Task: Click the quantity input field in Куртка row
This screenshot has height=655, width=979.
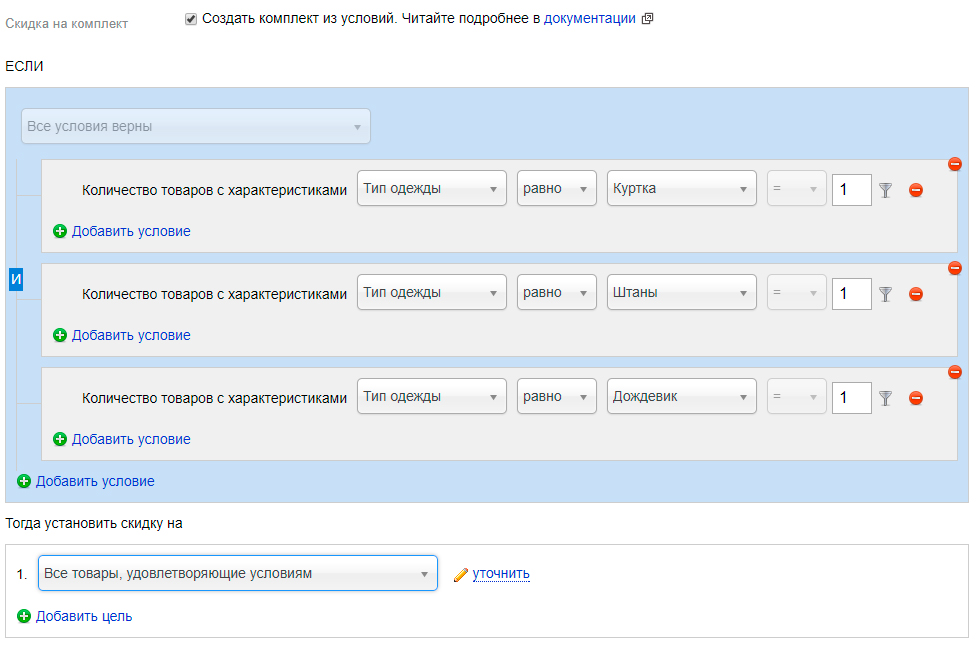Action: click(852, 190)
